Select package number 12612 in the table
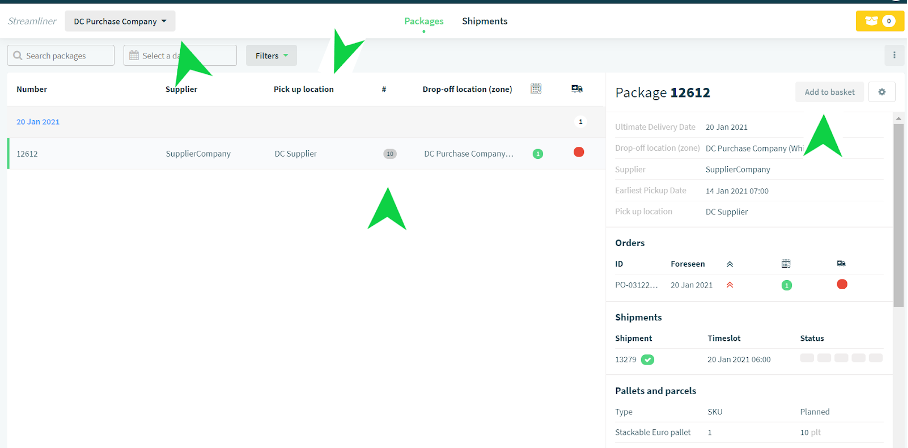This screenshot has width=908, height=448. [x=27, y=154]
